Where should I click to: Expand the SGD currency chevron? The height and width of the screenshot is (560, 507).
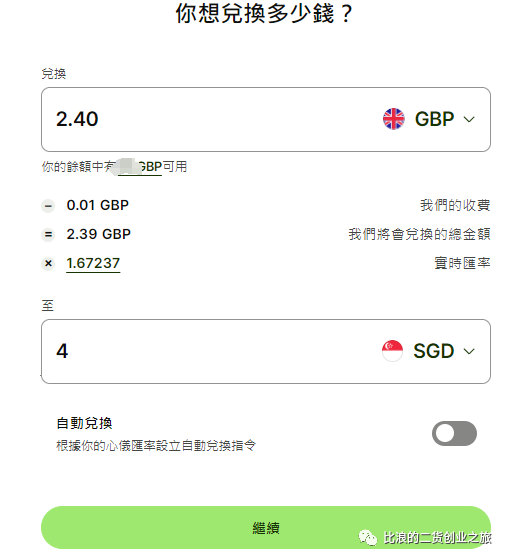pyautogui.click(x=469, y=351)
